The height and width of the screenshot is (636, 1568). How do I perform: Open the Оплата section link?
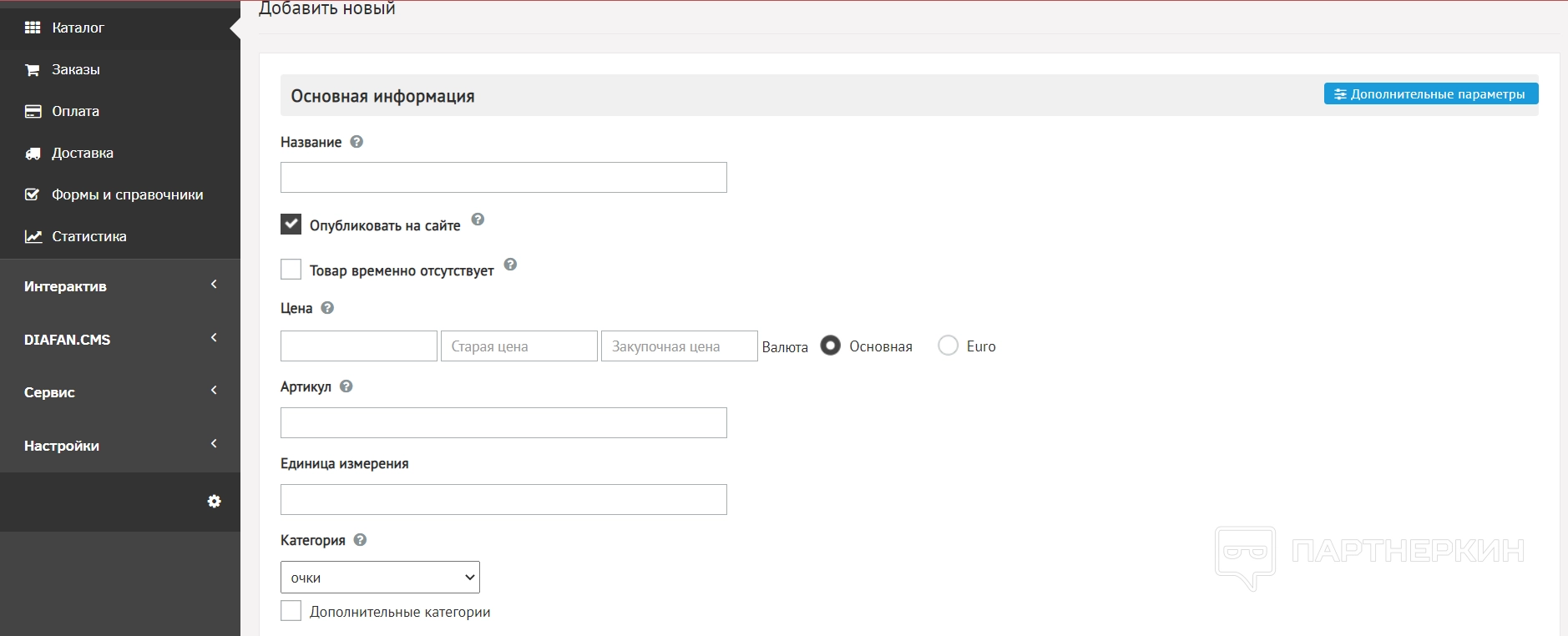75,112
